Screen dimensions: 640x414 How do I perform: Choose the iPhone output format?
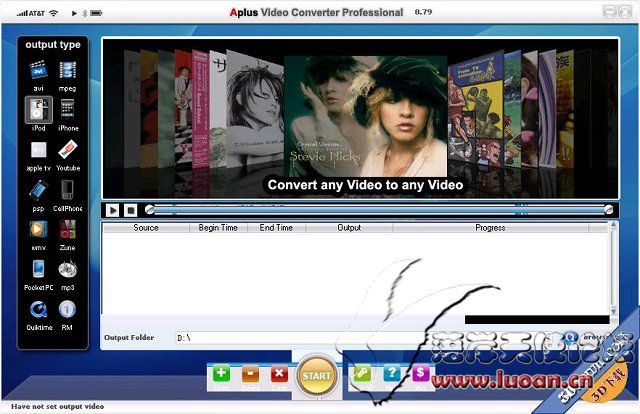(x=67, y=110)
